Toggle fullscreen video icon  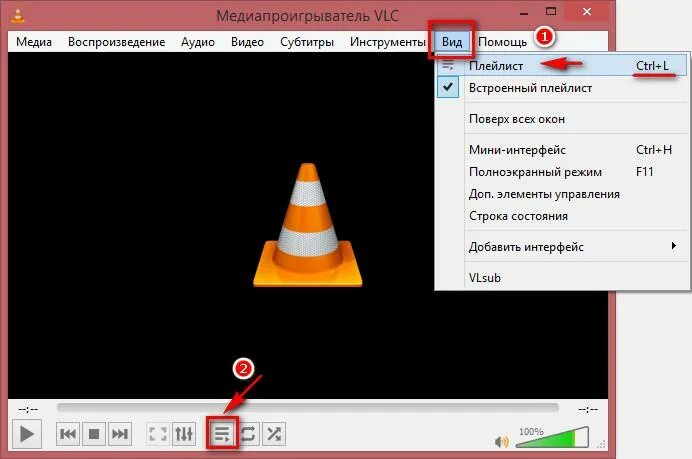(x=158, y=434)
